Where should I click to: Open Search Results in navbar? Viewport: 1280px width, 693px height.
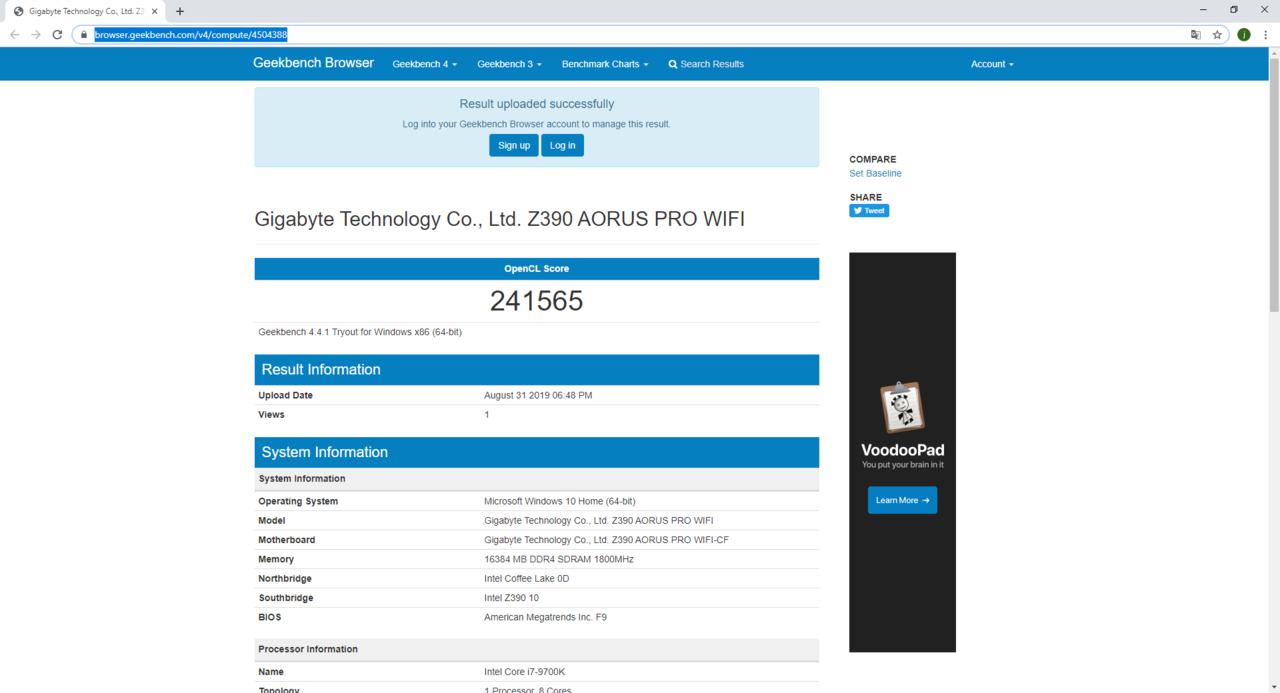[706, 64]
